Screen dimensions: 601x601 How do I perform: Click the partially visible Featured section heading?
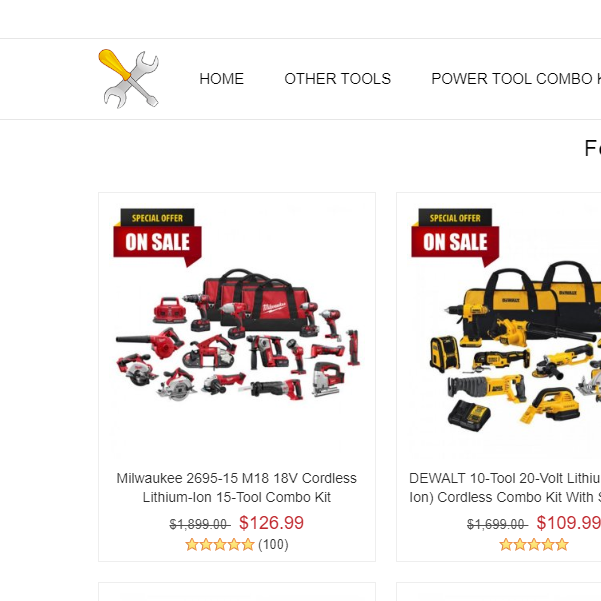coord(593,148)
